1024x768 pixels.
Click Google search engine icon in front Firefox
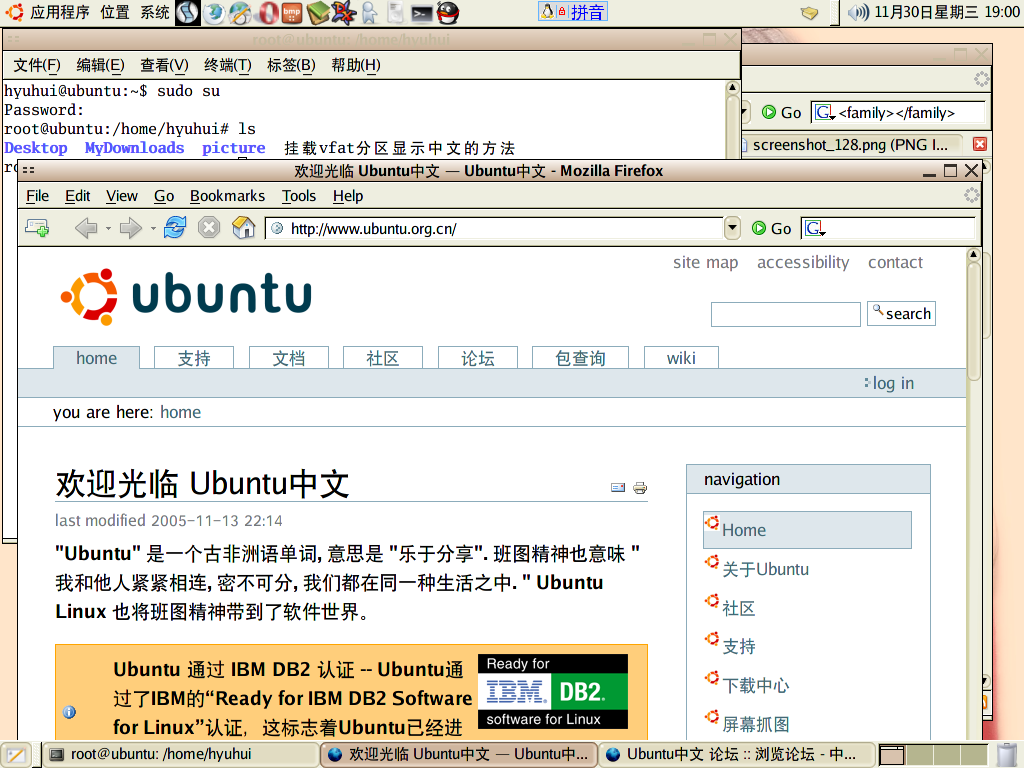pos(814,228)
